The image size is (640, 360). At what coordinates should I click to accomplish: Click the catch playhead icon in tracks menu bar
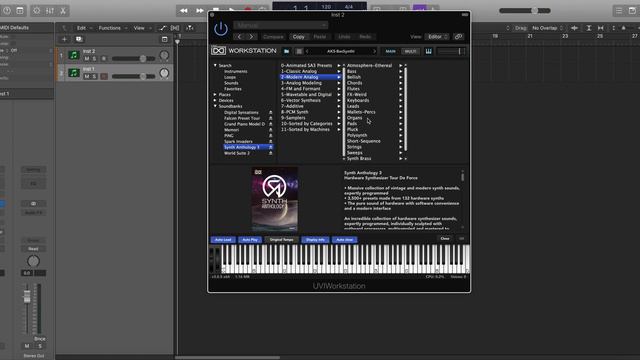pos(190,28)
